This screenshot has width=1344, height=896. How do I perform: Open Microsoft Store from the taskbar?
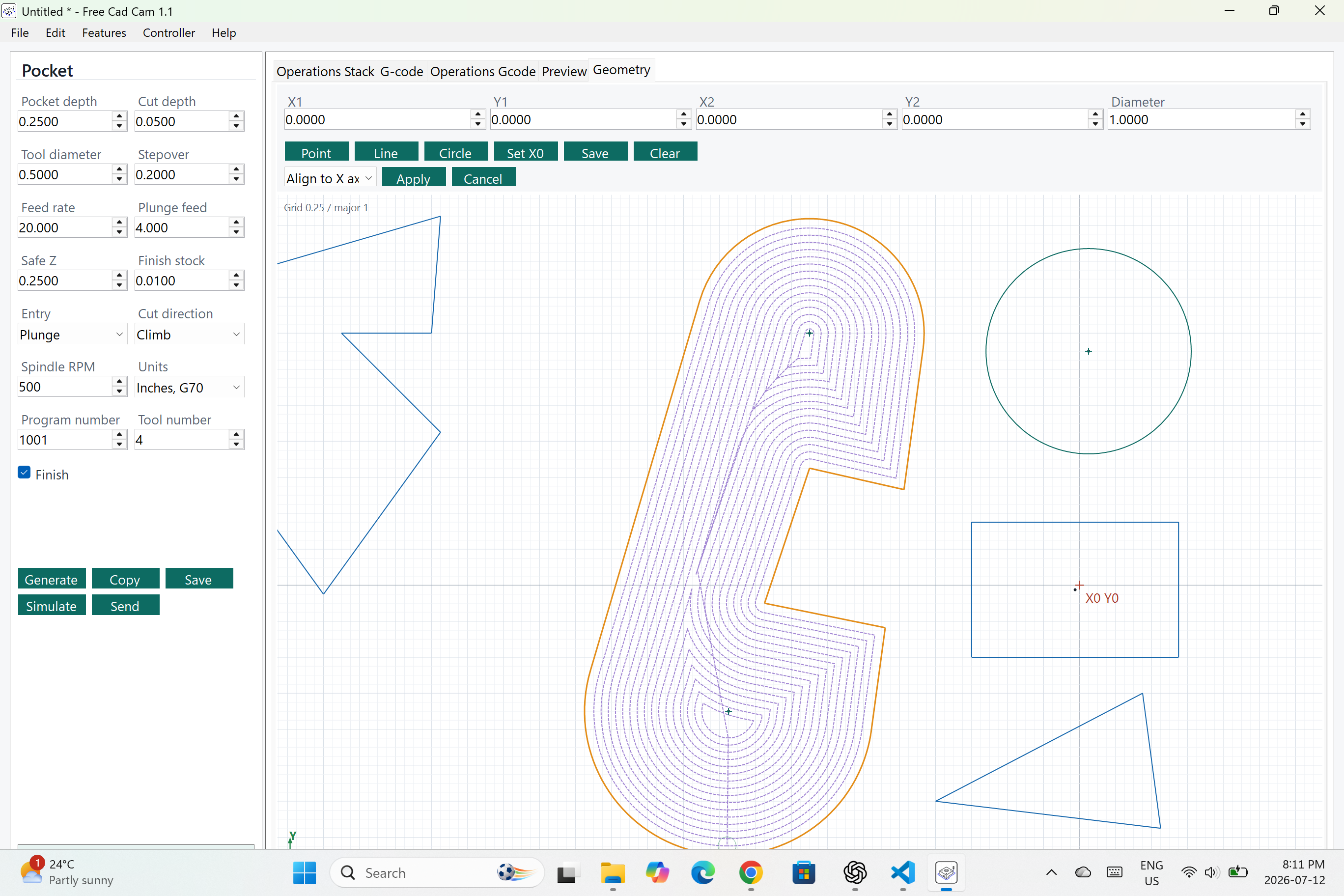tap(804, 872)
